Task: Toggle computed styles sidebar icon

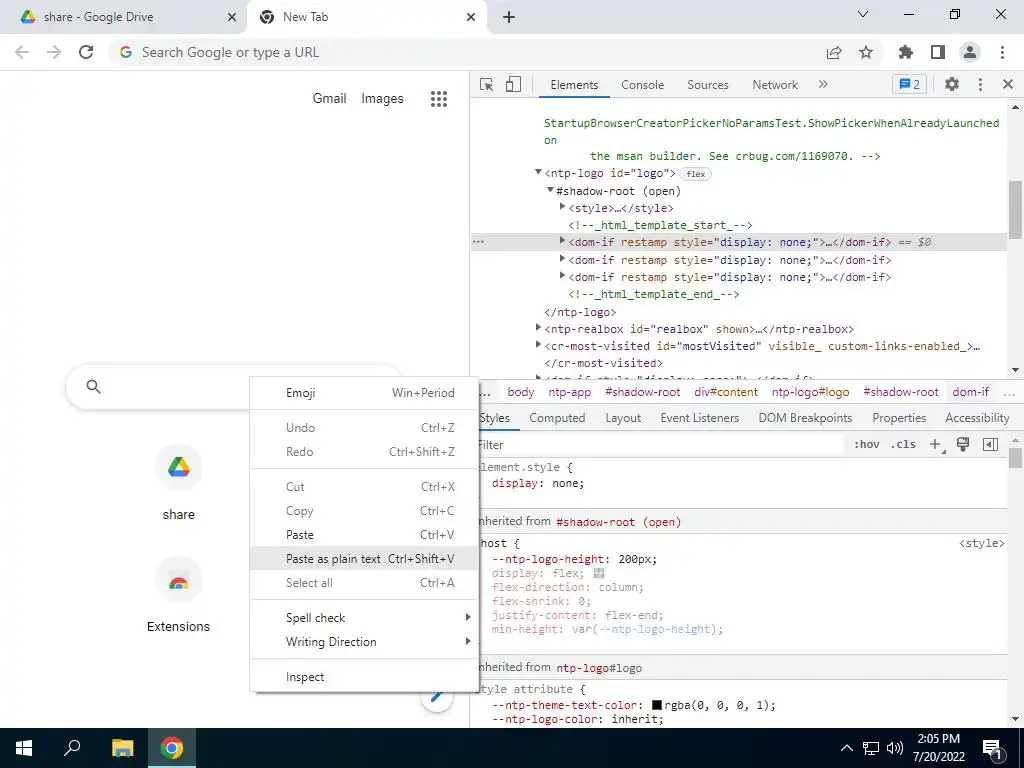Action: (990, 445)
